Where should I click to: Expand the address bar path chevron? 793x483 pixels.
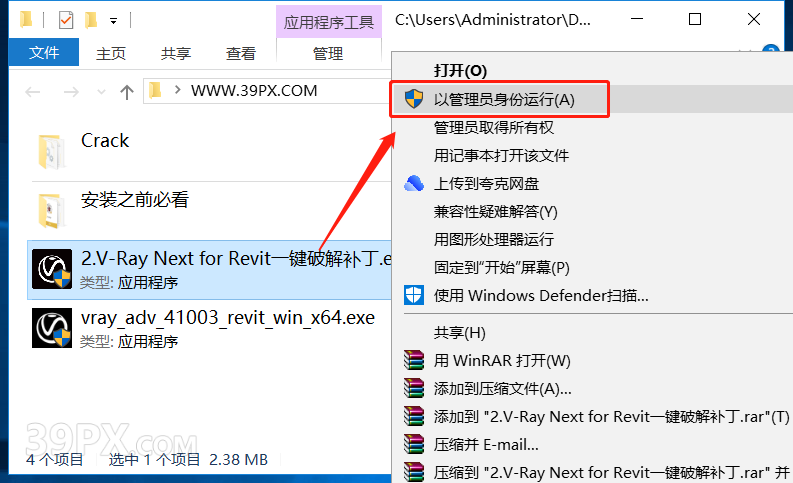click(178, 90)
